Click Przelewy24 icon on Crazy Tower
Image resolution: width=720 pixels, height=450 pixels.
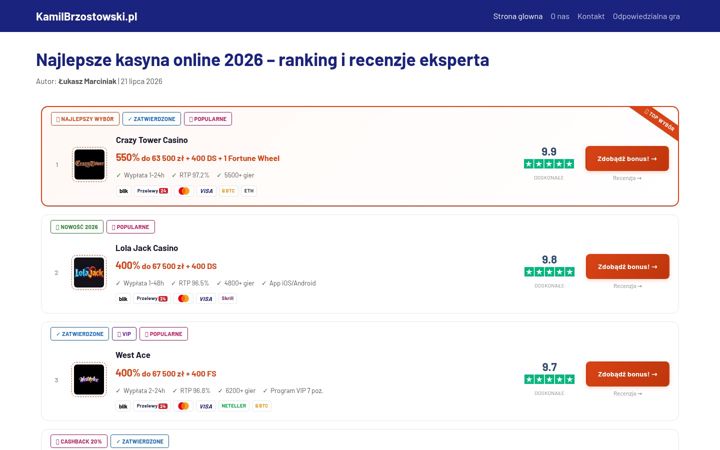tap(152, 191)
